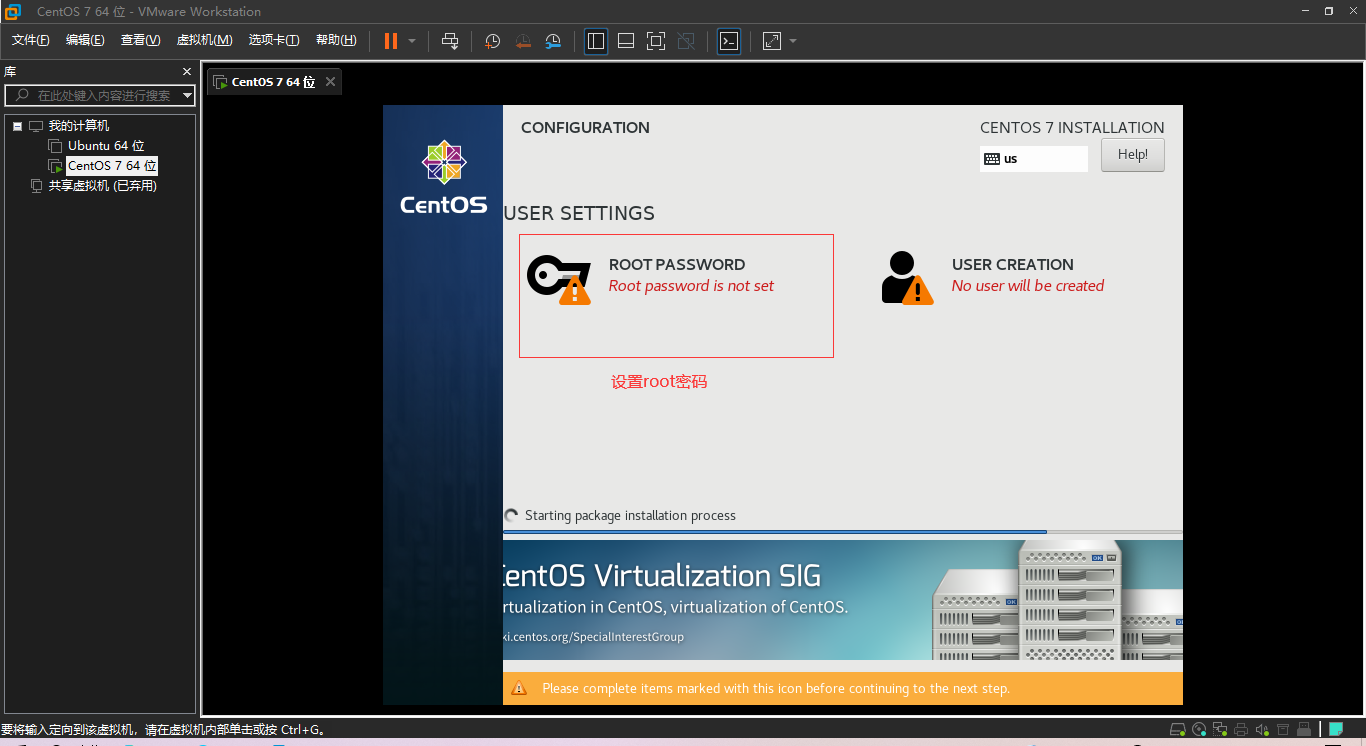Click 'Starting package installation process' status text
Image resolution: width=1366 pixels, height=746 pixels.
click(630, 516)
